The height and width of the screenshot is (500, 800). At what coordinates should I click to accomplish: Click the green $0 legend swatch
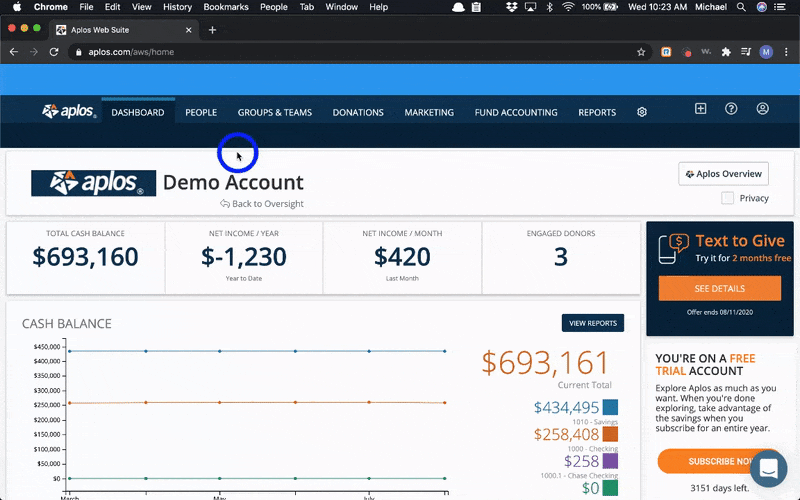pos(610,488)
